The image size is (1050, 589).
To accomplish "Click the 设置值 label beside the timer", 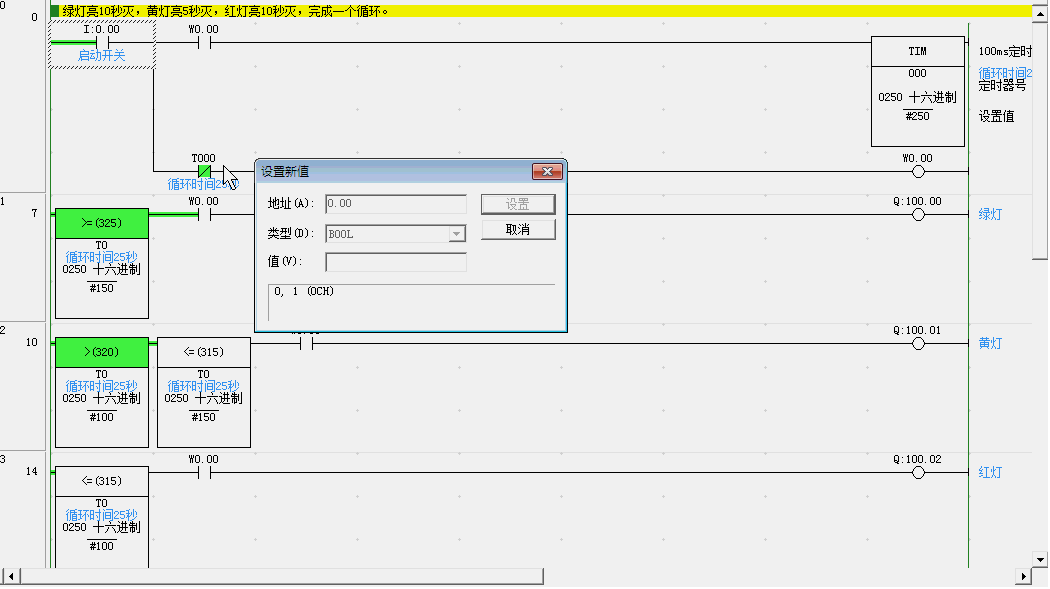I will point(996,116).
